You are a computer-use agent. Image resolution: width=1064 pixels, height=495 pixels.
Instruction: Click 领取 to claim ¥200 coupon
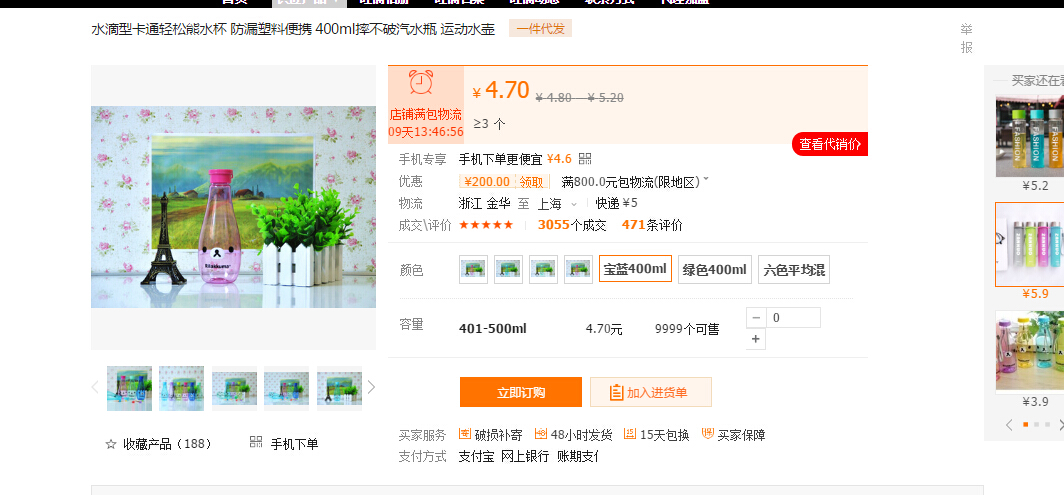click(530, 182)
